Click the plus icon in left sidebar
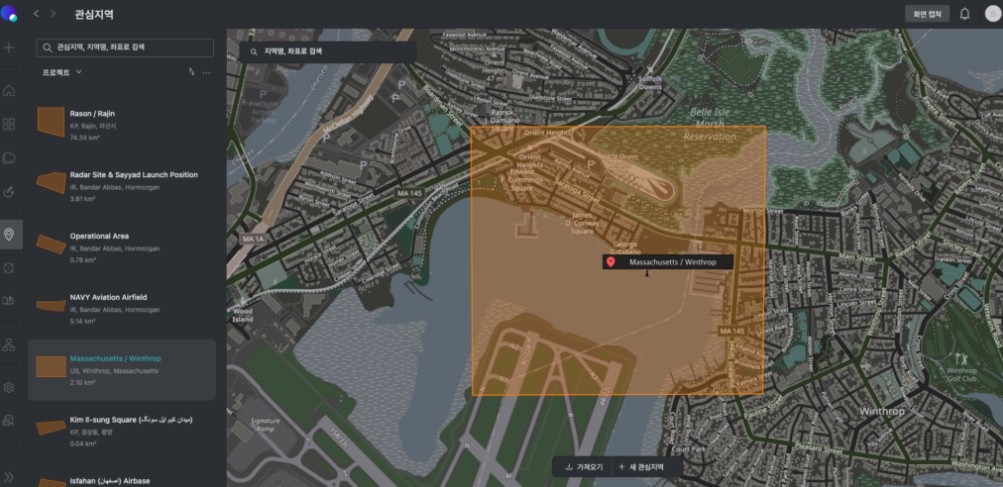Screen dimensions: 1003x487 [x=9, y=48]
